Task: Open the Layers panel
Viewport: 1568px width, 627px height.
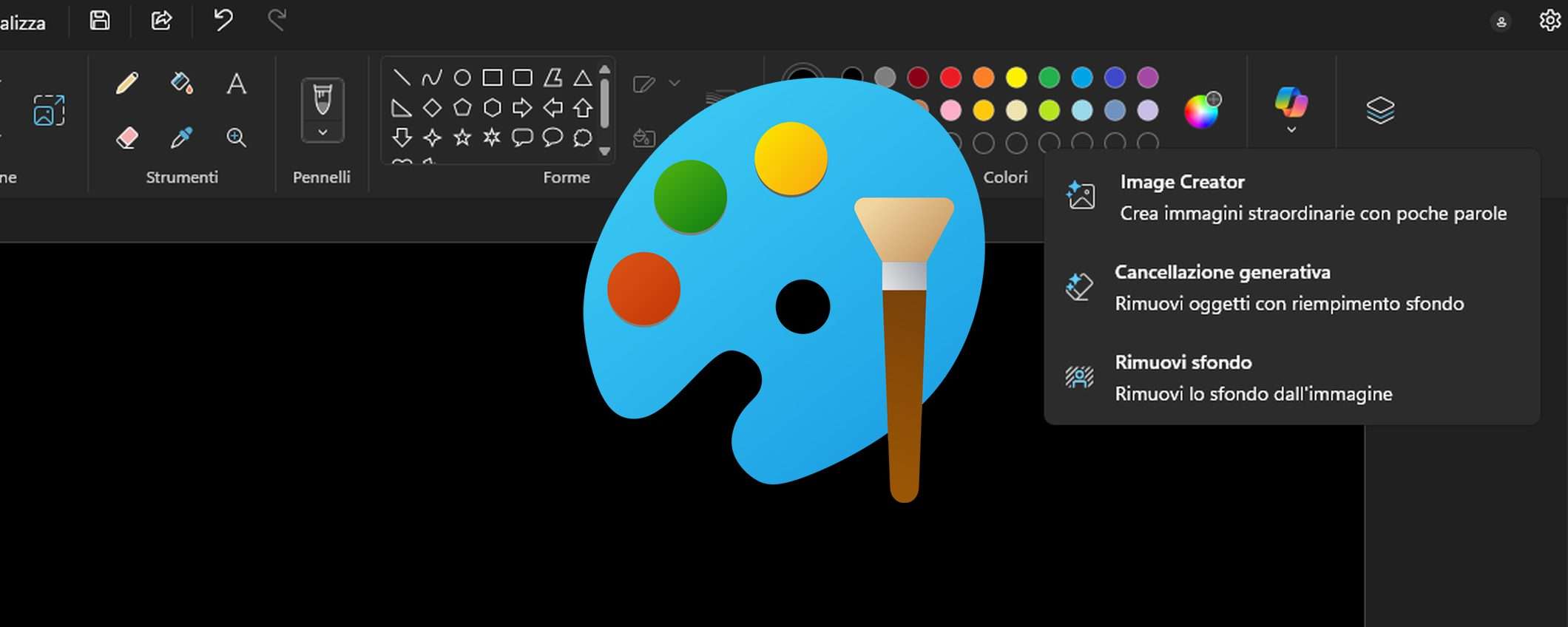Action: (1379, 111)
